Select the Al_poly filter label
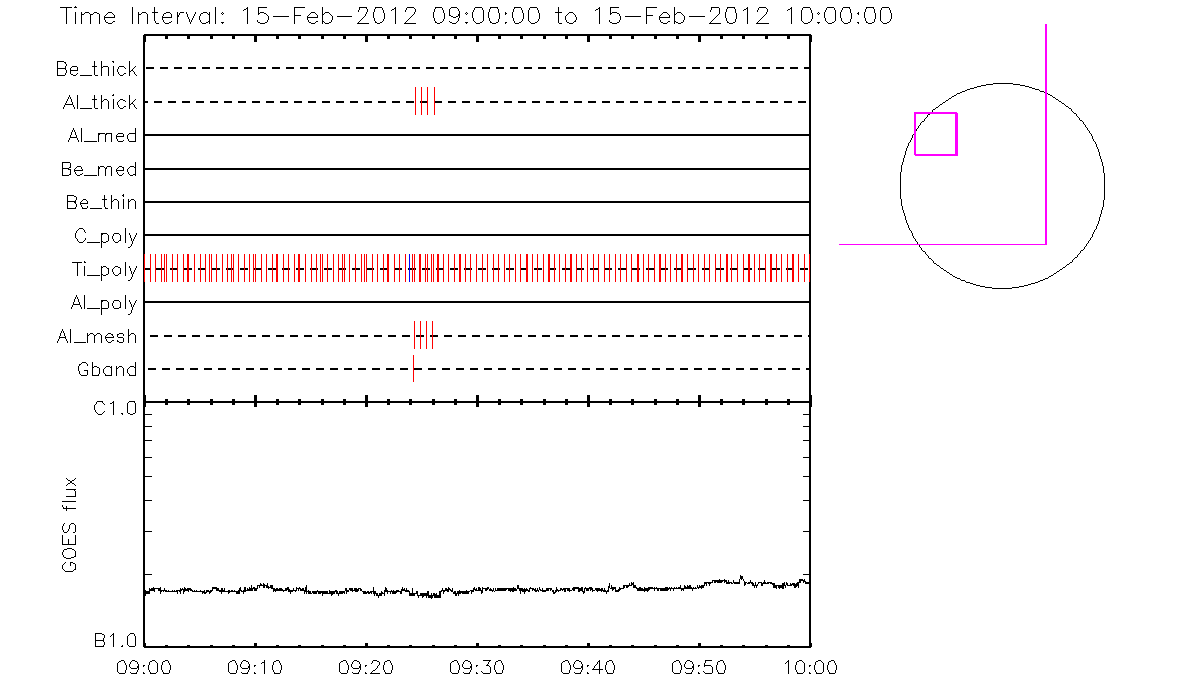Viewport: 1200px width, 700px height. pyautogui.click(x=103, y=303)
